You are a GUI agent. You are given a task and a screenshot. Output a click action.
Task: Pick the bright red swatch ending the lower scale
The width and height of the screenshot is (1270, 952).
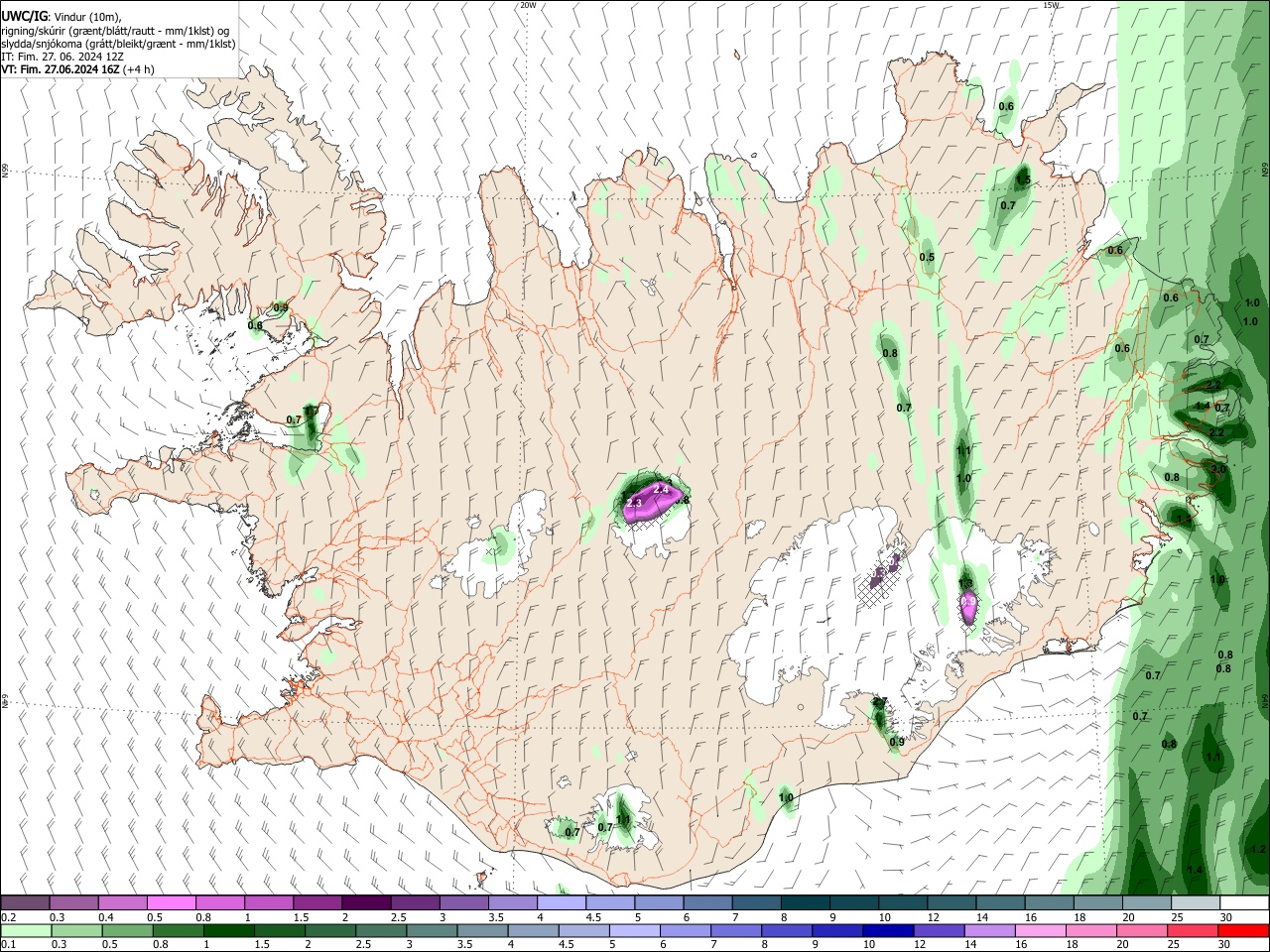coord(1244,931)
